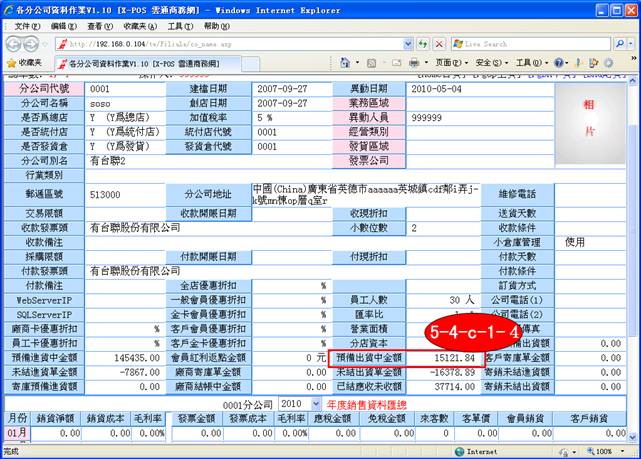Viewport: 641px width, 459px height.
Task: Click the red Stop loading icon
Action: pos(439,44)
